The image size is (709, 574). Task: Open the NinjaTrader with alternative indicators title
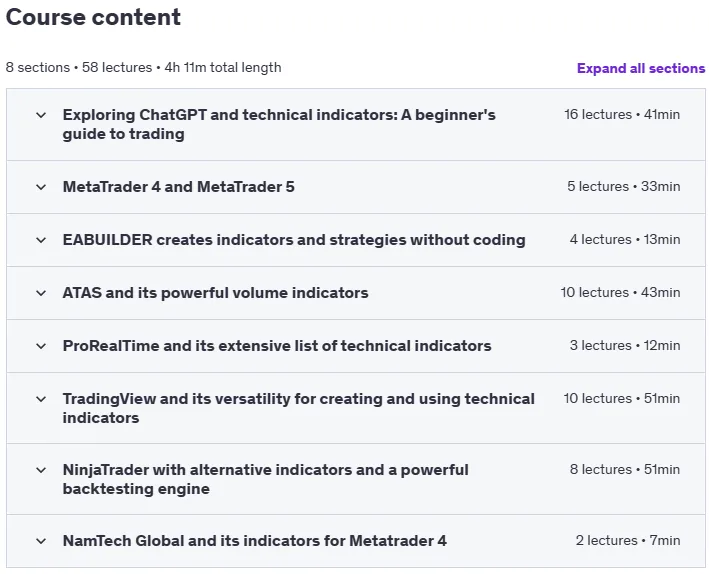point(265,479)
